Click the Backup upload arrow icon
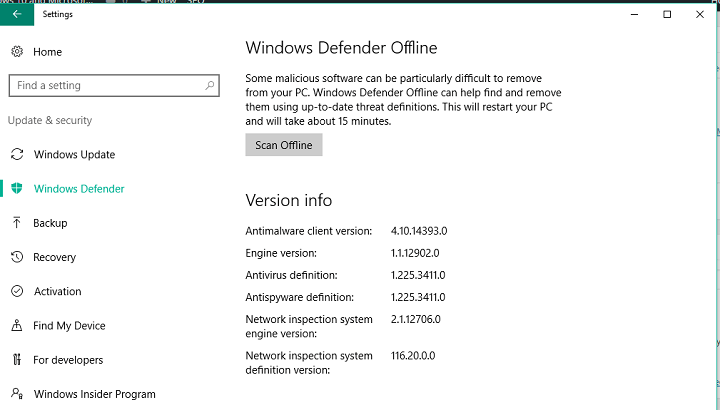The image size is (720, 410). click(x=16, y=223)
